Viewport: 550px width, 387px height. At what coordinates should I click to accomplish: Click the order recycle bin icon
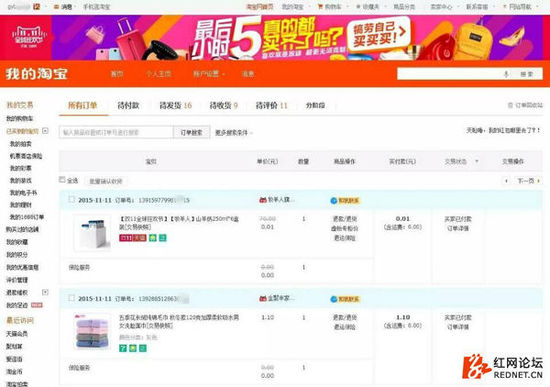510,105
